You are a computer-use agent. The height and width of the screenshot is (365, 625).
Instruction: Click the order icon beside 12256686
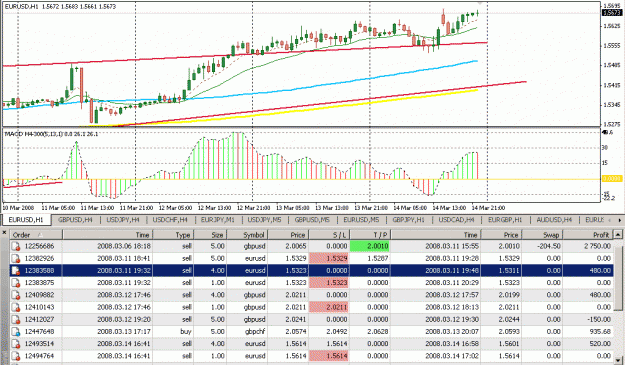[16, 247]
